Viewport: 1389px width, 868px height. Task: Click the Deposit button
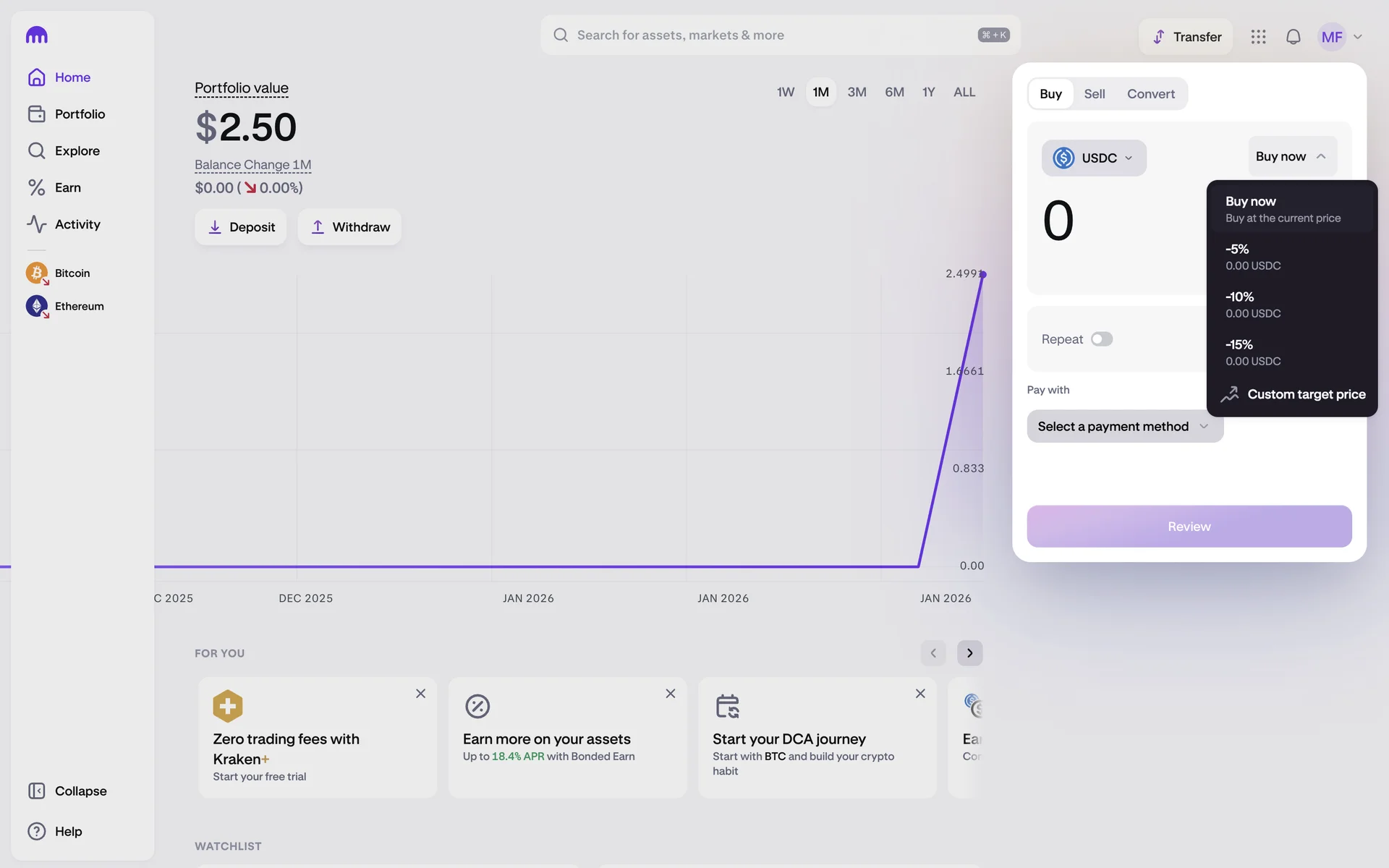(240, 227)
